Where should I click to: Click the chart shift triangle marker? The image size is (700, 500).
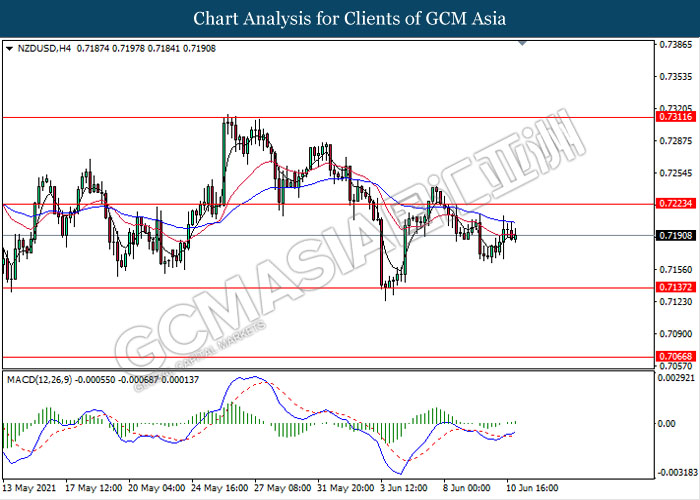(x=522, y=43)
